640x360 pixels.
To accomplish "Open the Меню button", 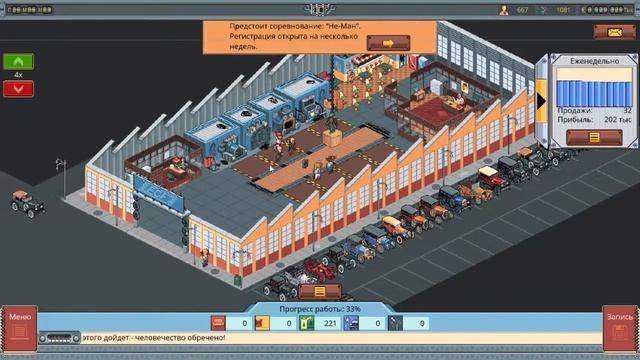I will click(20, 328).
